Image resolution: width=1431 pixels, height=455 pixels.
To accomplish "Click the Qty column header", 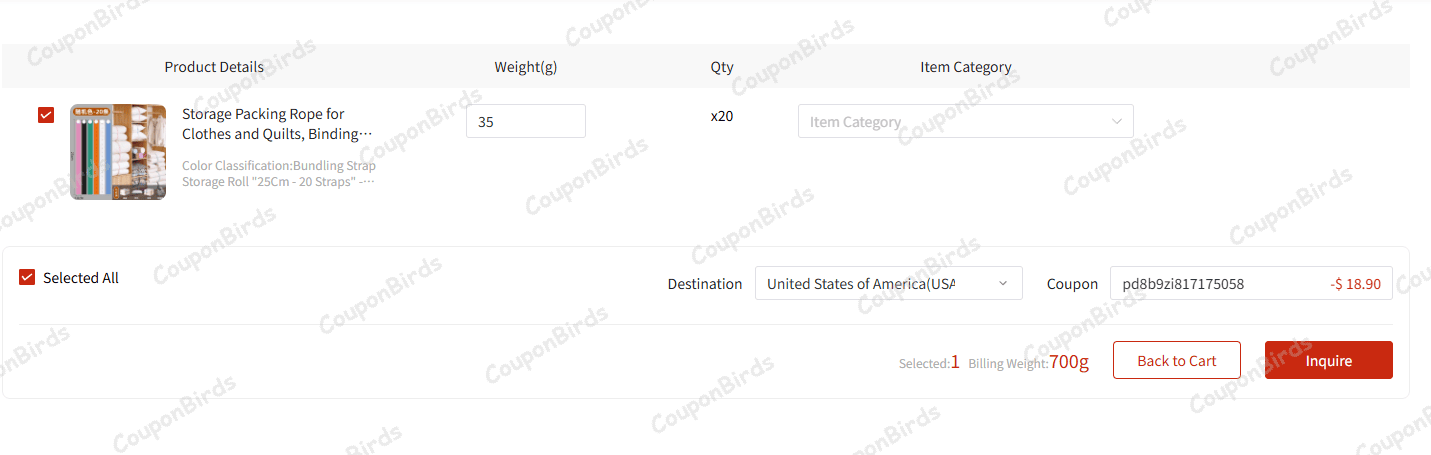I will pos(722,67).
